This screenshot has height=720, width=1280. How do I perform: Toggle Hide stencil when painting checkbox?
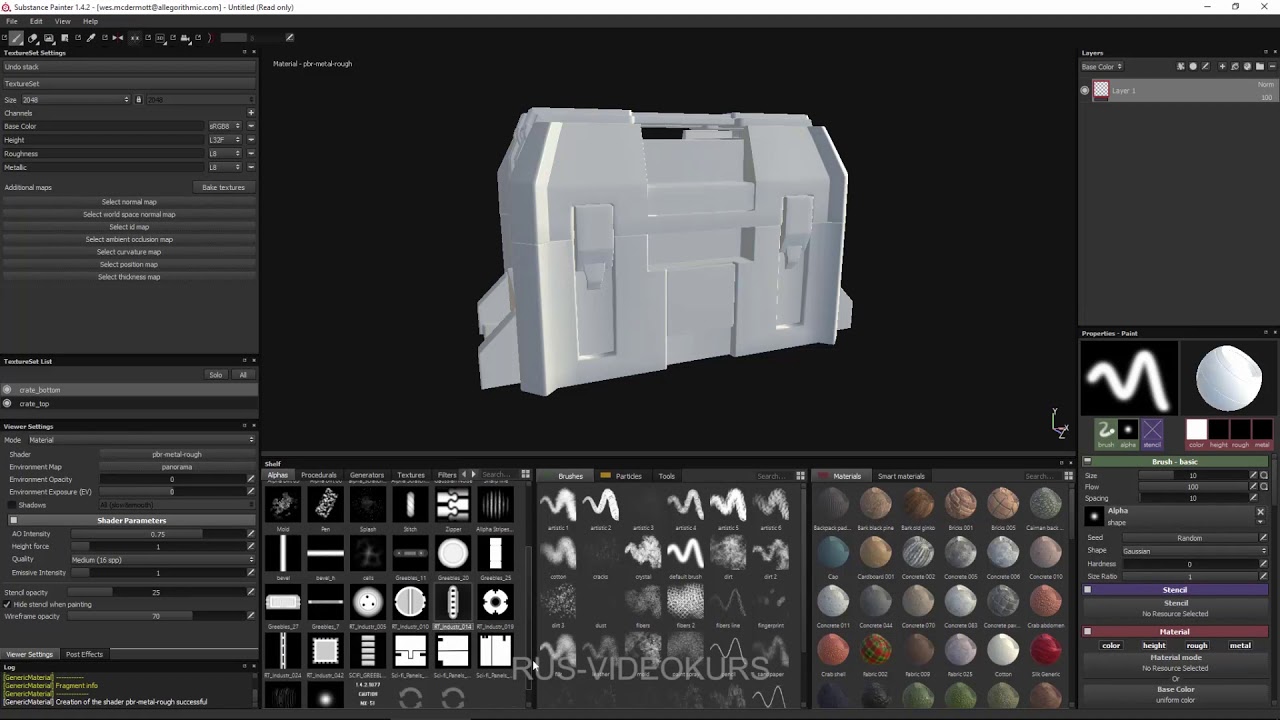coord(7,605)
